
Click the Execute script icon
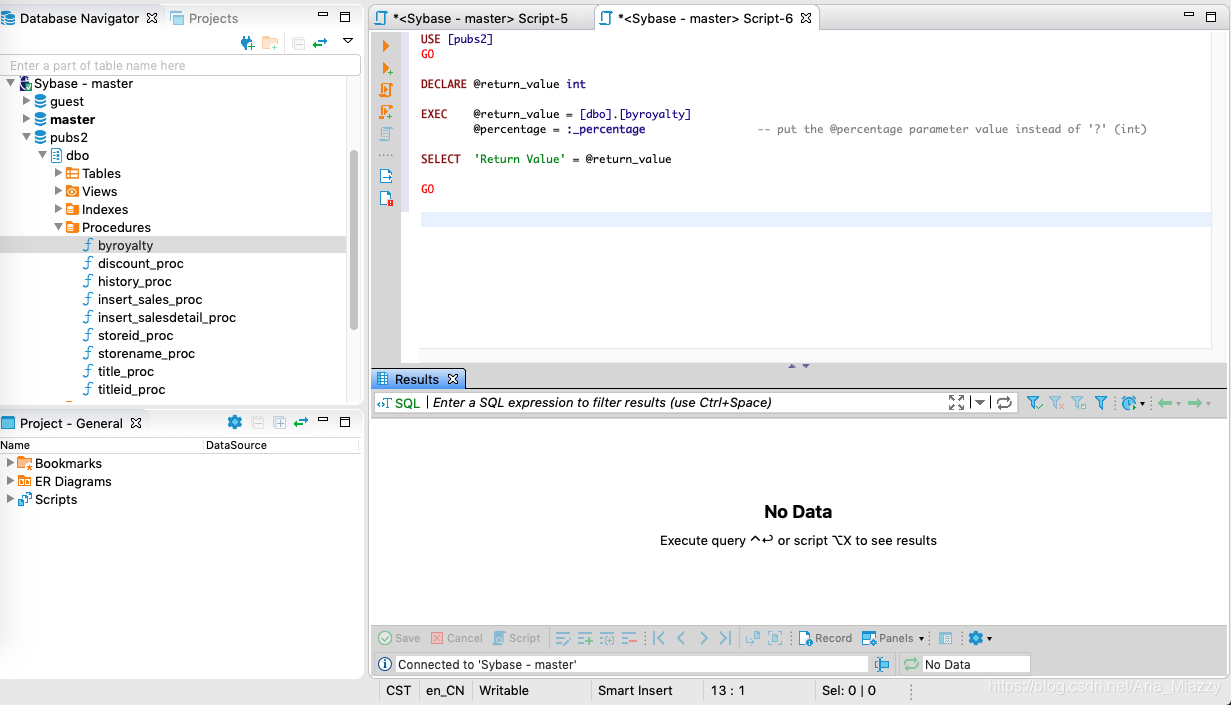[386, 90]
